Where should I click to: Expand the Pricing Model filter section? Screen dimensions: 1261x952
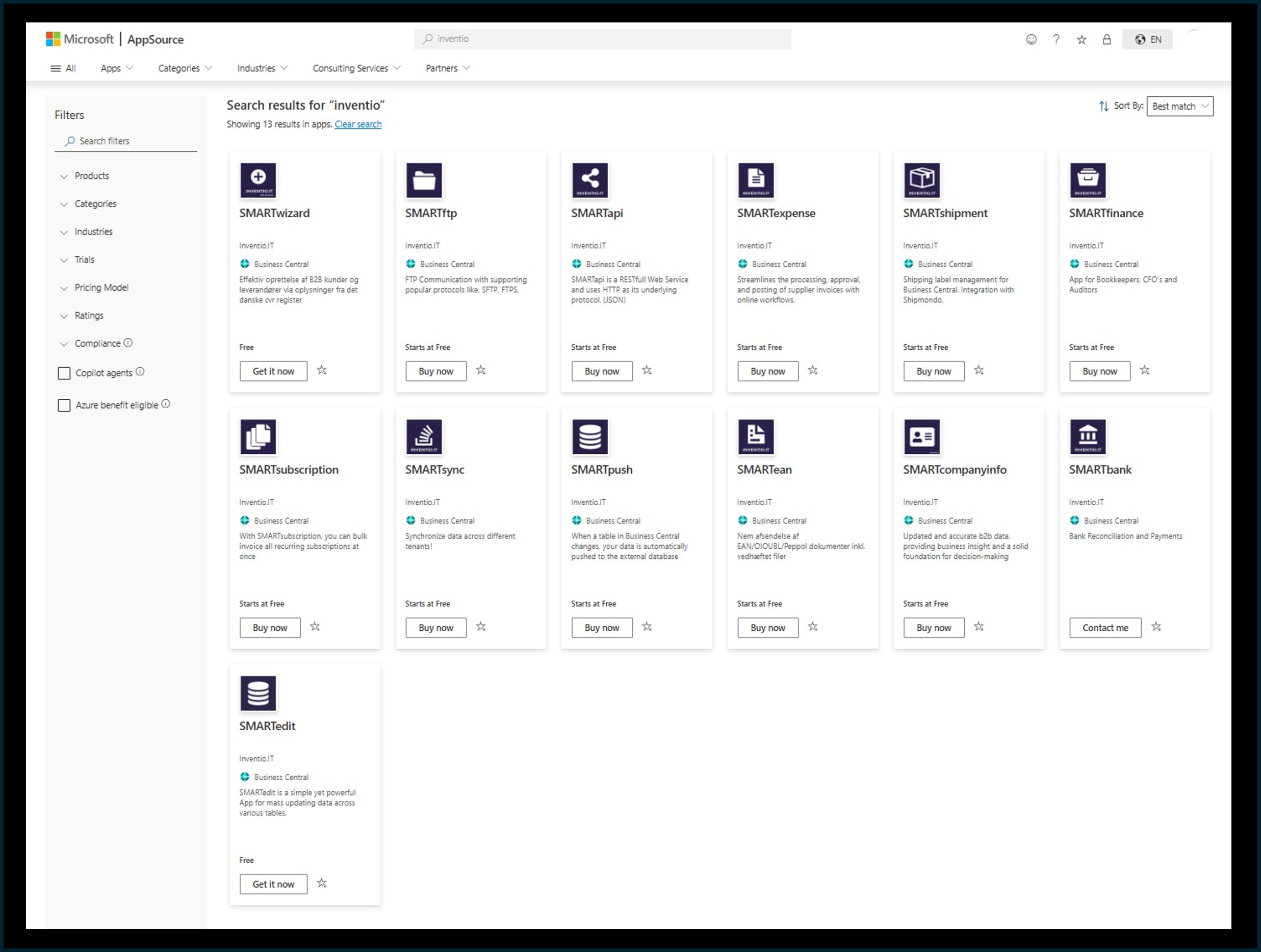[x=101, y=288]
